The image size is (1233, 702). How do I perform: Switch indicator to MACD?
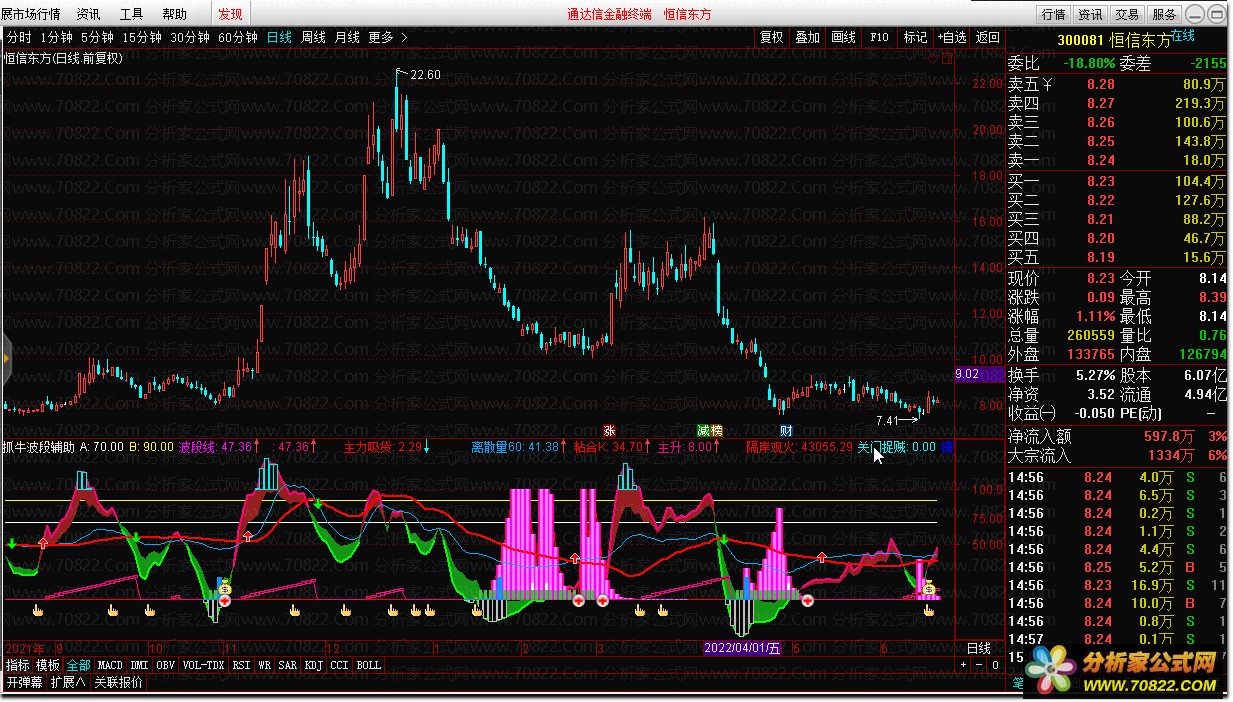coord(110,665)
